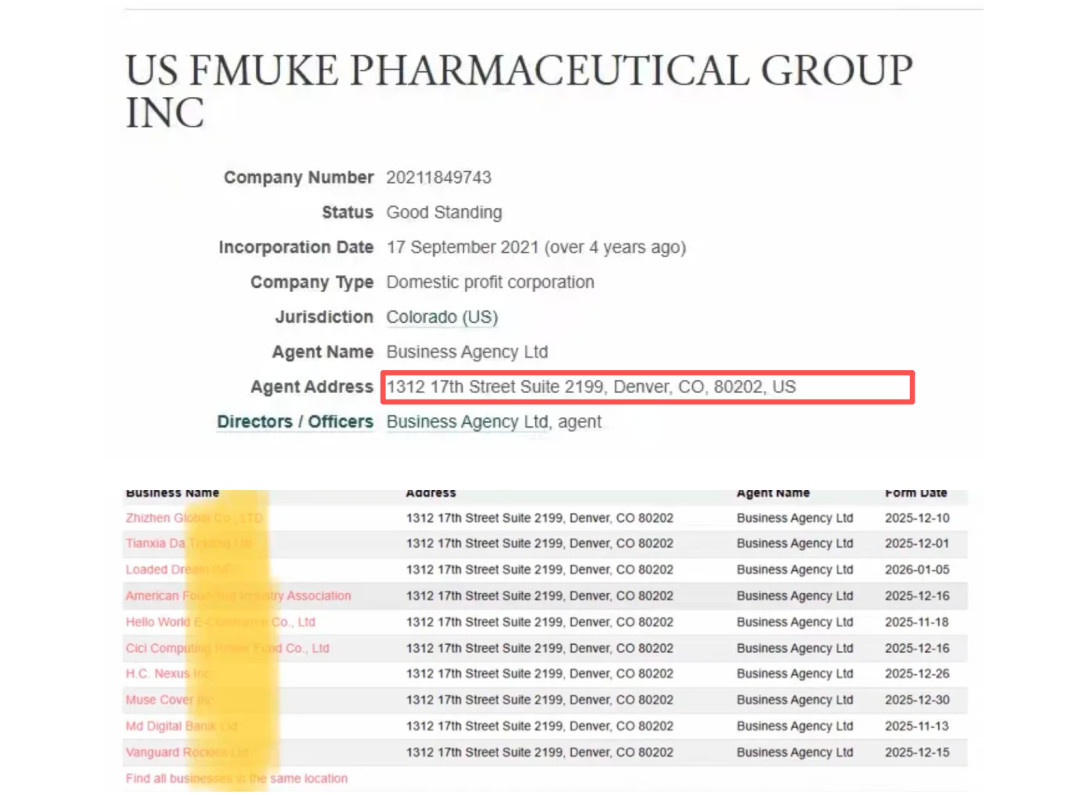
Task: Find all businesses in the same location
Action: point(236,778)
